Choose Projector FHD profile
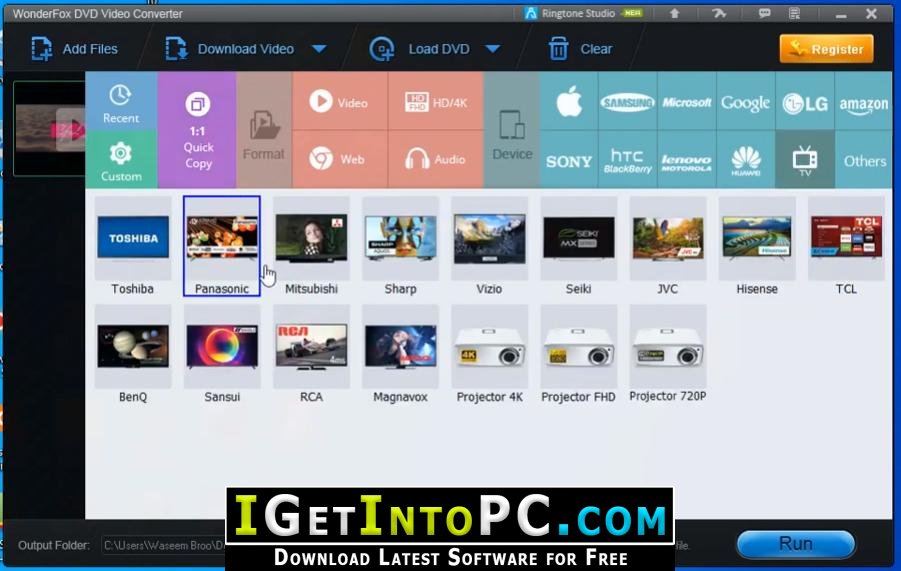The width and height of the screenshot is (901, 571). pos(579,354)
